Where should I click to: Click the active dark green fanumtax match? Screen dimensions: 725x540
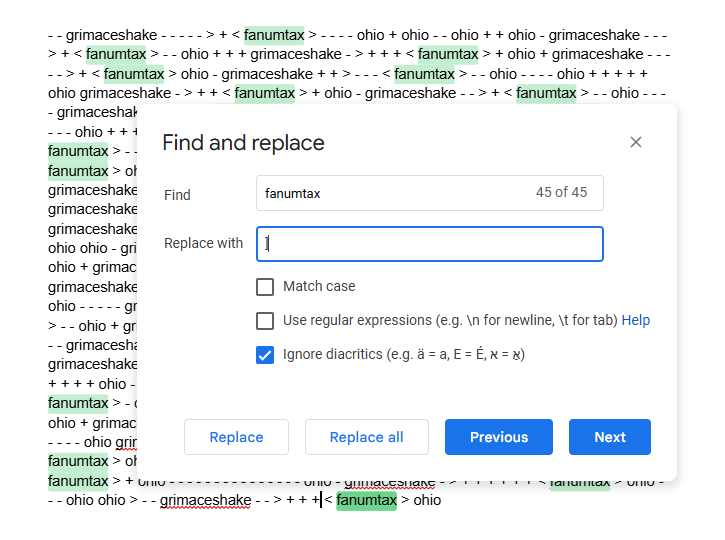click(x=366, y=500)
